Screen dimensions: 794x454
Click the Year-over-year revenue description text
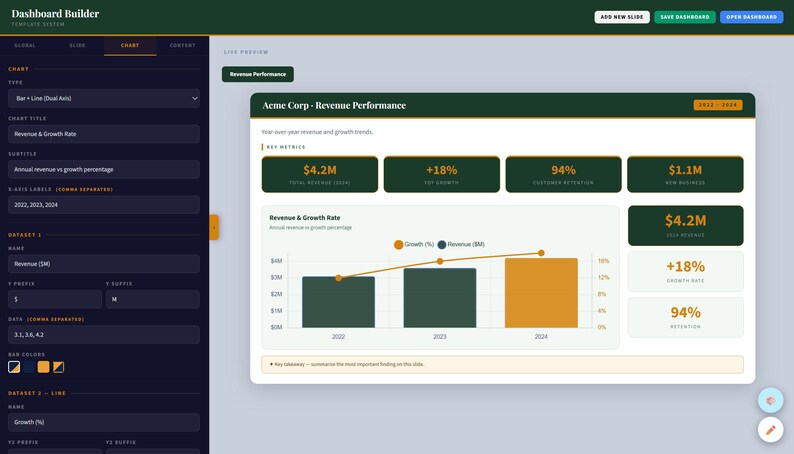(317, 132)
